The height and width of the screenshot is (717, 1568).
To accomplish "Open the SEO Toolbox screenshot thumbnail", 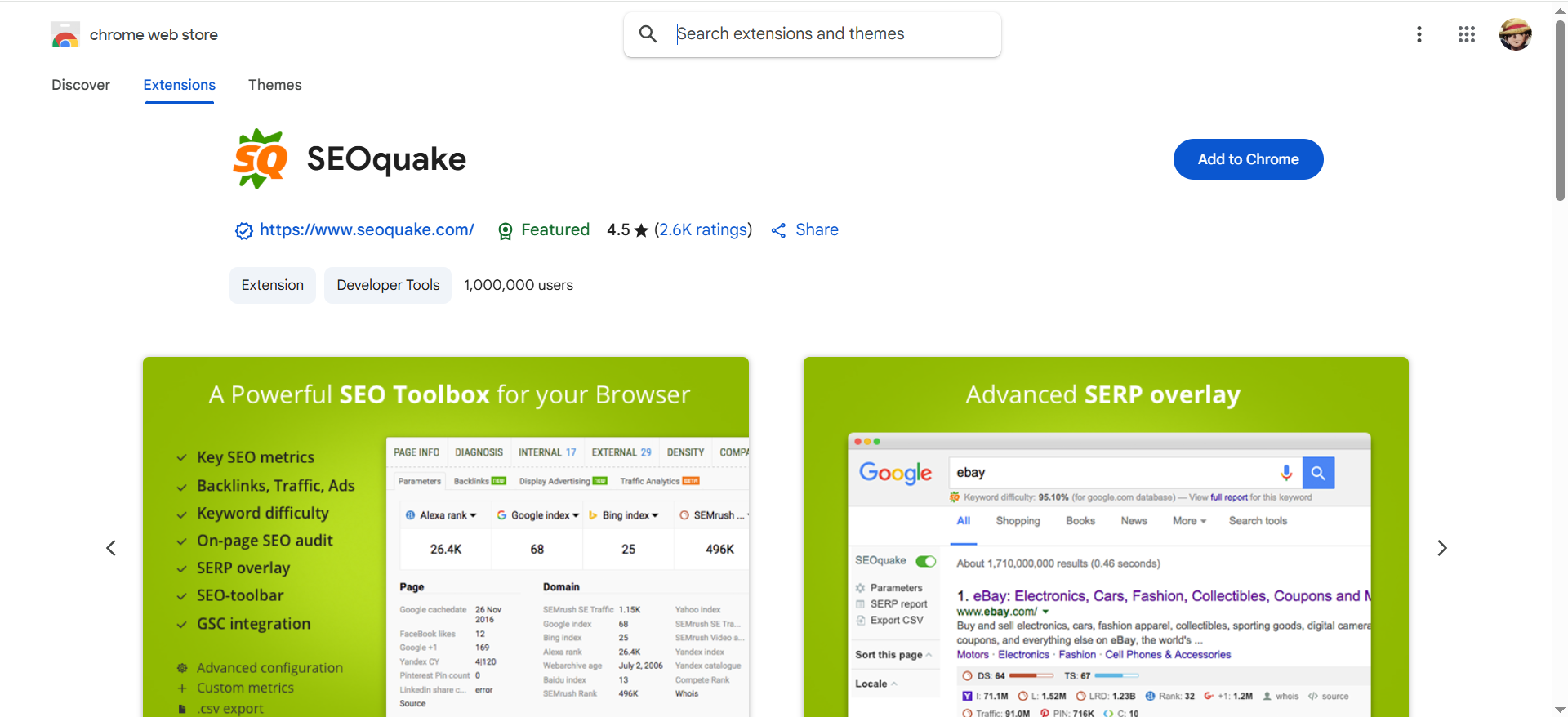I will tap(446, 537).
